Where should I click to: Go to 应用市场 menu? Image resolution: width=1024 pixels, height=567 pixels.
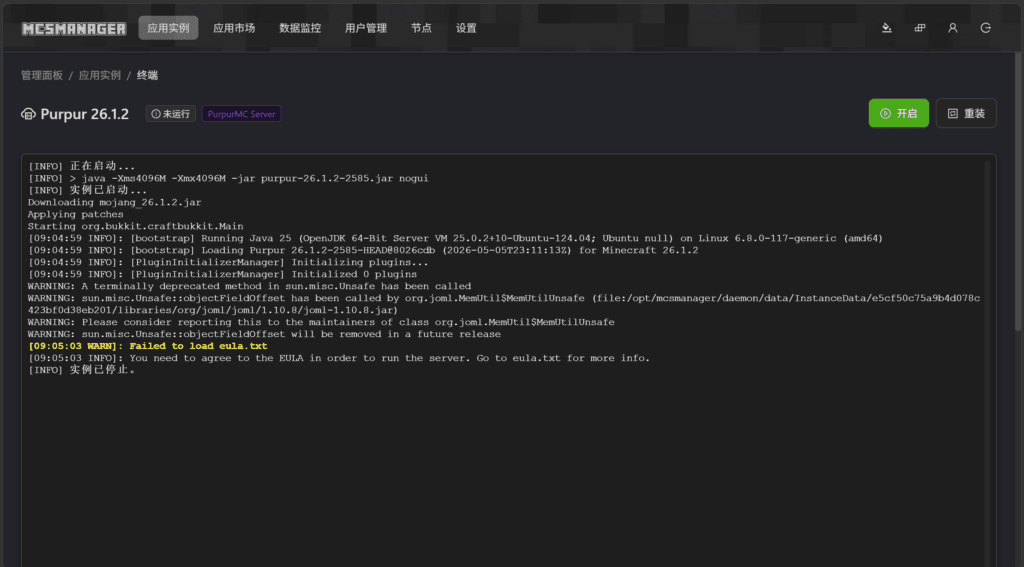pyautogui.click(x=234, y=28)
